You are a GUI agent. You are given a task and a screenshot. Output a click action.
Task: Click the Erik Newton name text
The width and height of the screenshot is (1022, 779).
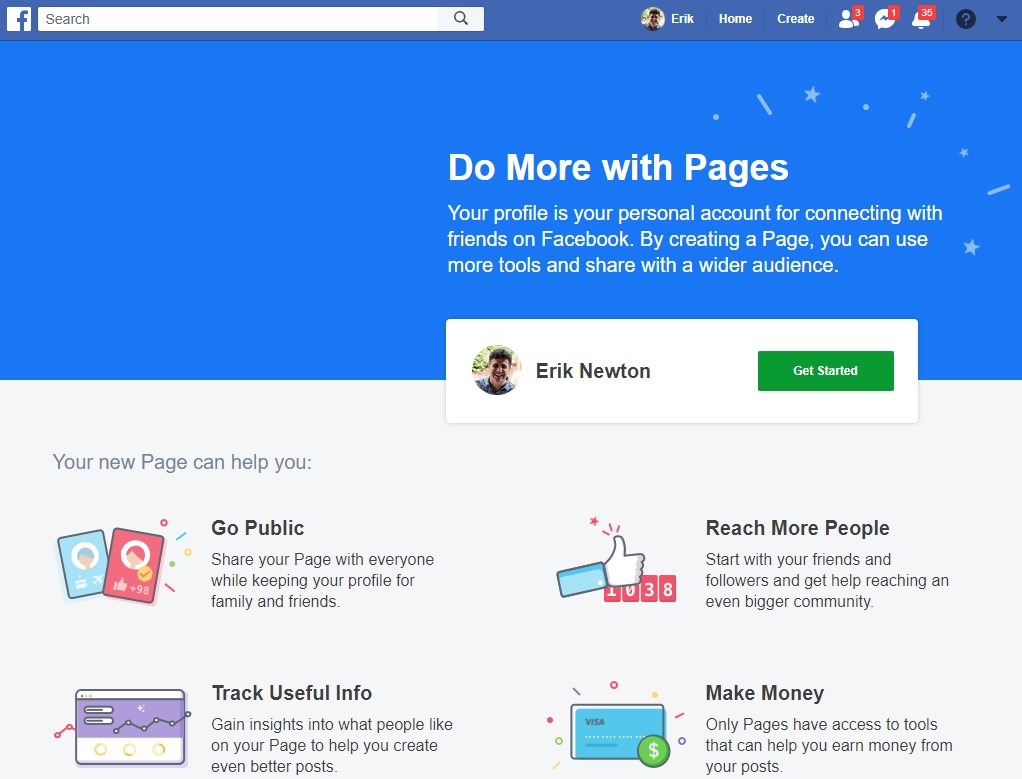tap(592, 371)
